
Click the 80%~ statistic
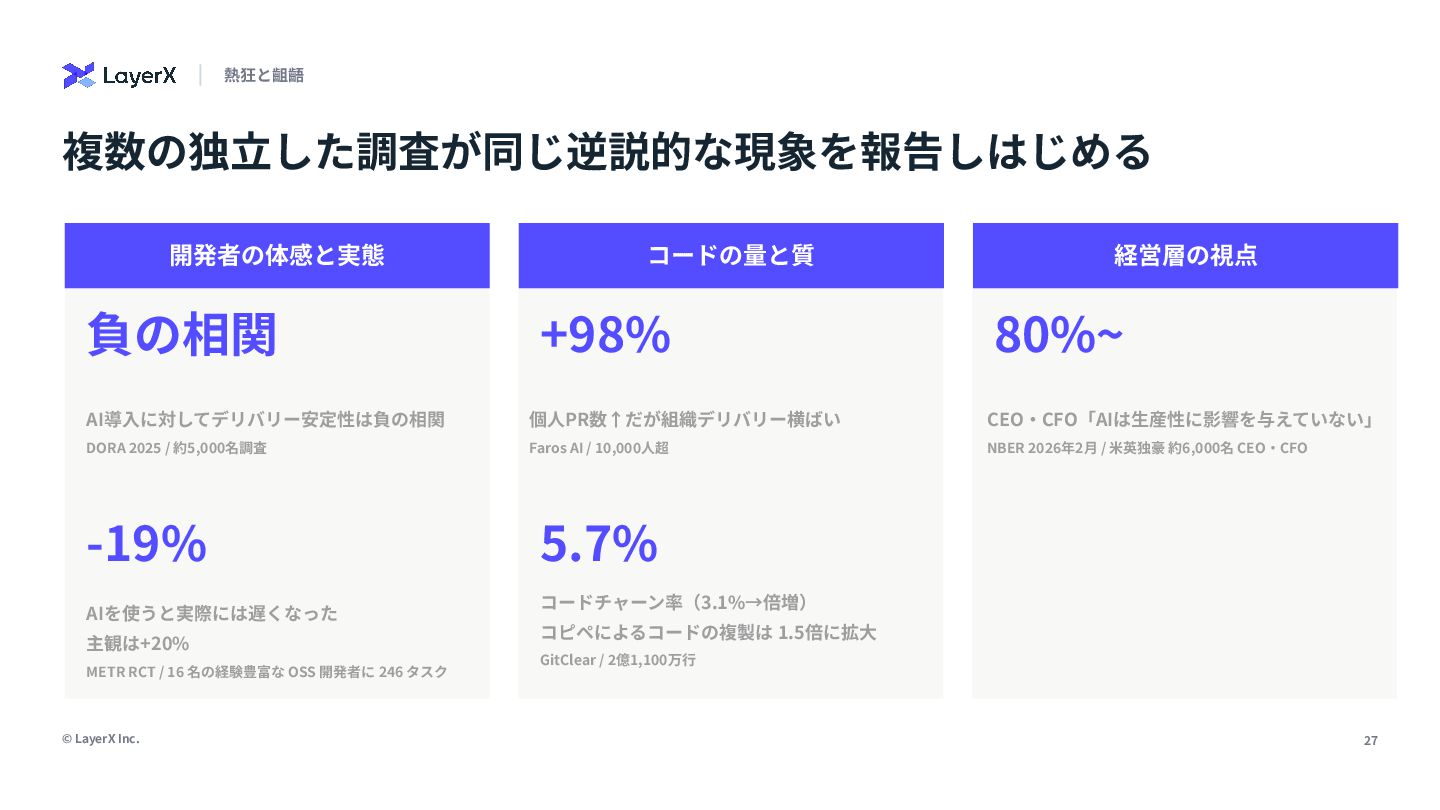point(1058,334)
